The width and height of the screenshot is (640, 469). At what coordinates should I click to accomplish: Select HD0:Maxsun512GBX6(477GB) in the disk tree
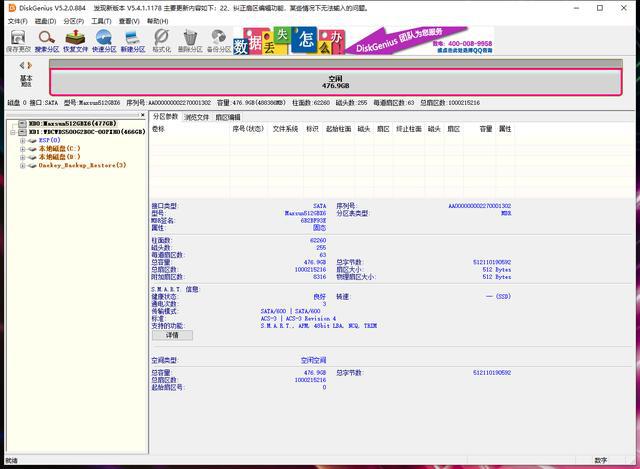(x=73, y=124)
